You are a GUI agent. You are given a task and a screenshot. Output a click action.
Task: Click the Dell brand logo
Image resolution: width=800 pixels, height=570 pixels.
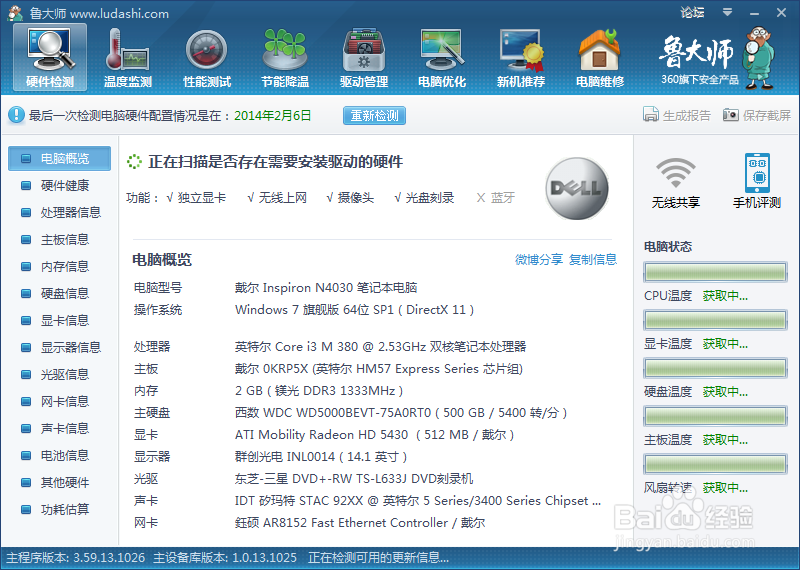point(577,188)
